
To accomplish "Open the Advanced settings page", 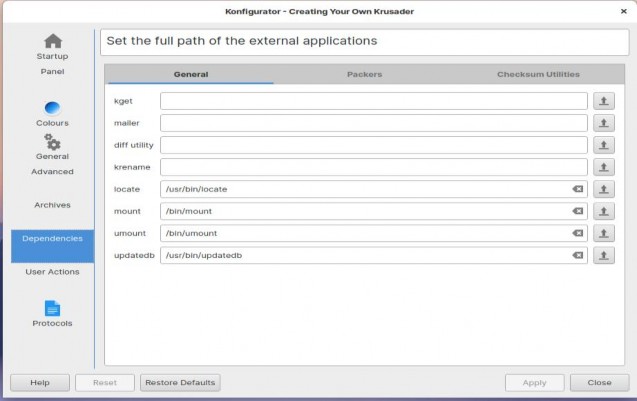I will point(52,171).
